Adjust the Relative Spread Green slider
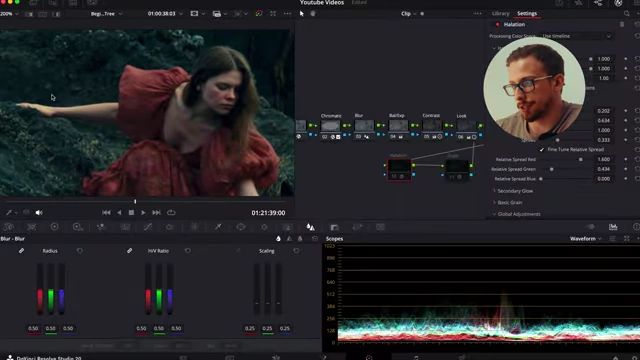 click(551, 169)
